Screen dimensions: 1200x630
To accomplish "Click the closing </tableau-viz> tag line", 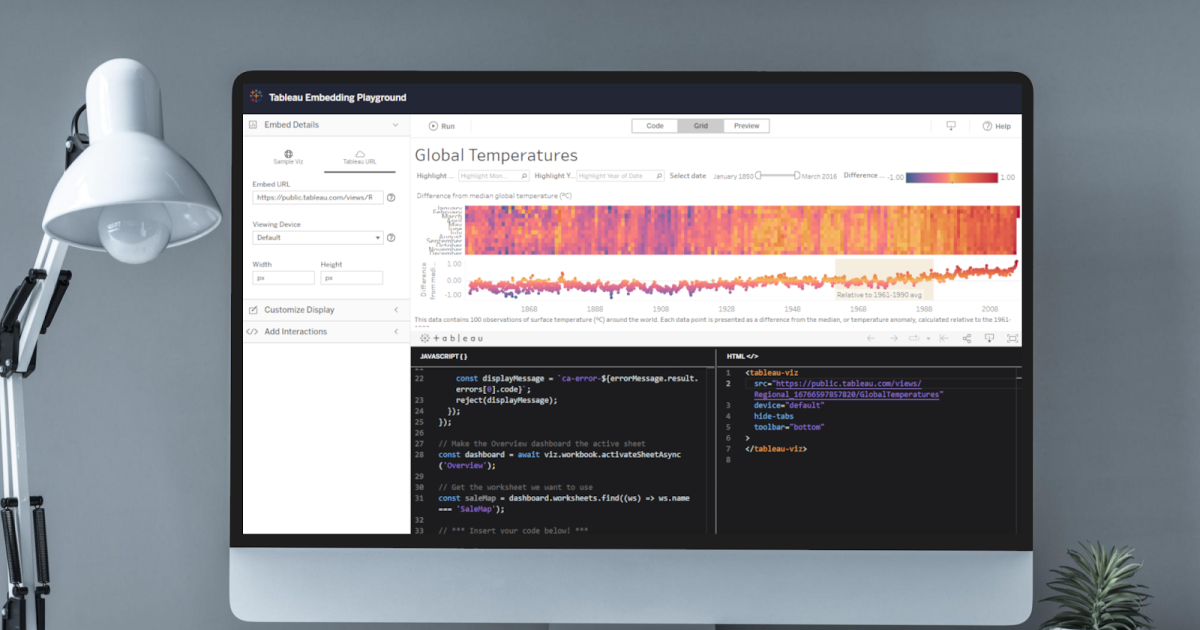I will (776, 448).
